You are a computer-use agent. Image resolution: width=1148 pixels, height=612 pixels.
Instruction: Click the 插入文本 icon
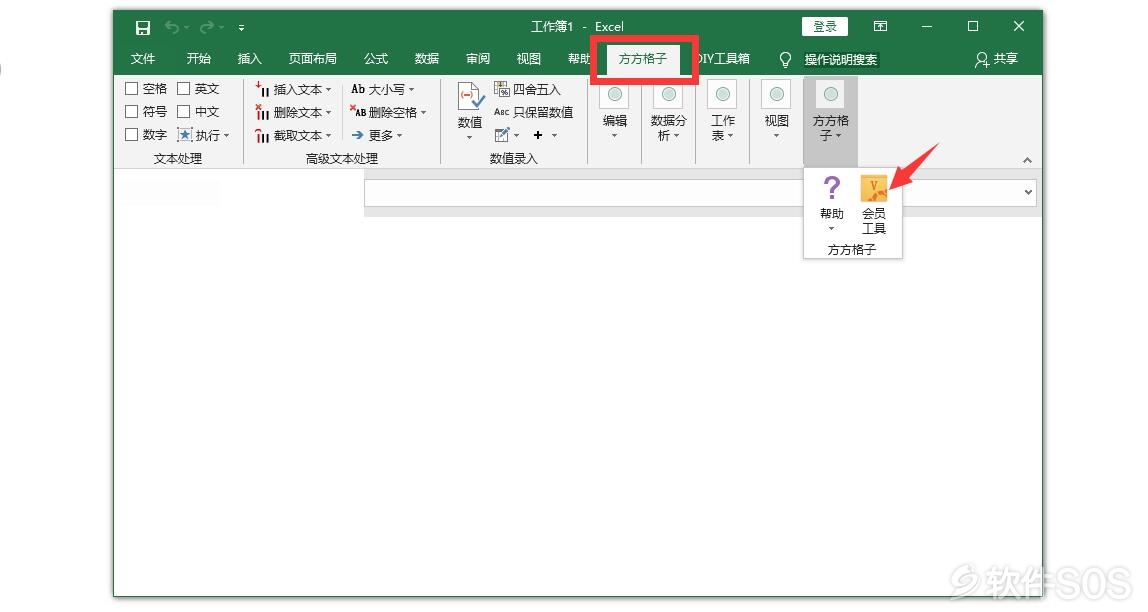point(262,89)
